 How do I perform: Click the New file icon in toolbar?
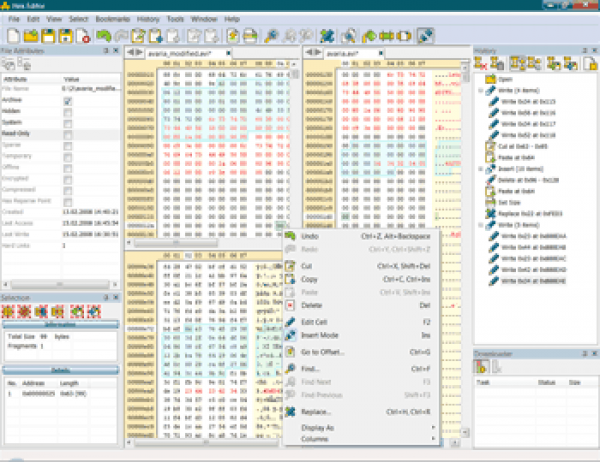point(11,37)
